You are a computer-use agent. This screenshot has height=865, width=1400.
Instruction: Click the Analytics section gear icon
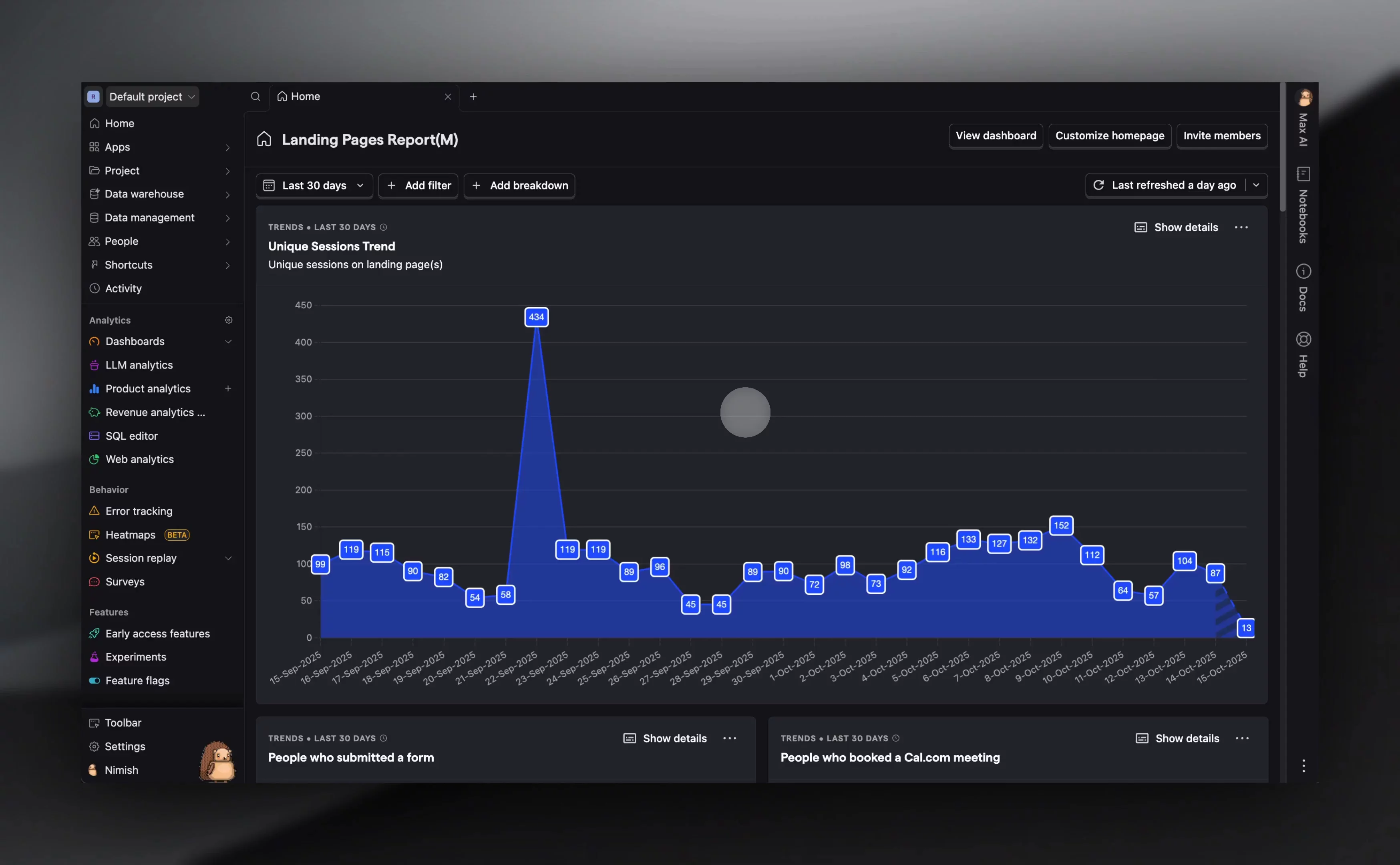(228, 320)
